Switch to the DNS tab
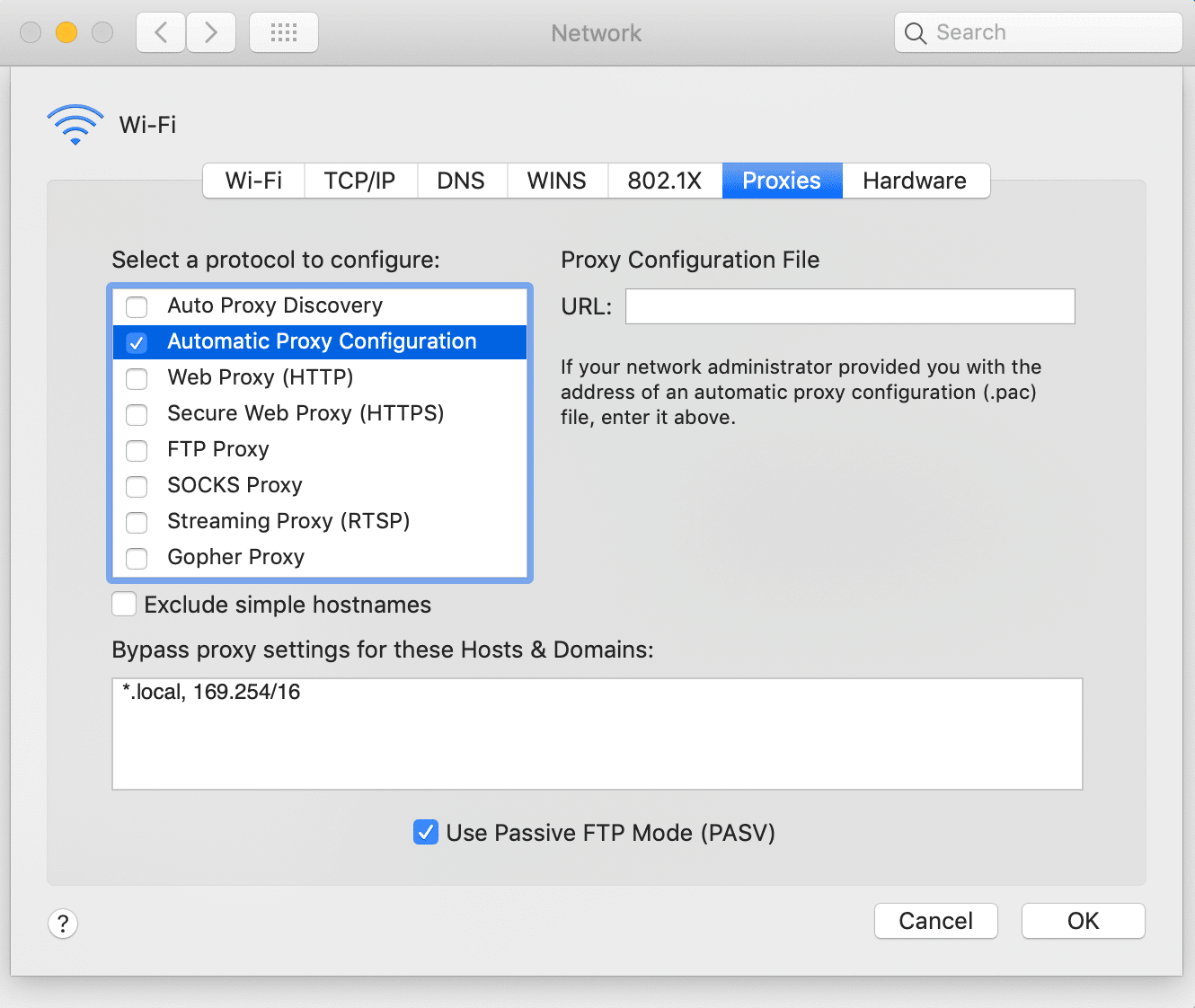The width and height of the screenshot is (1195, 1008). [461, 180]
